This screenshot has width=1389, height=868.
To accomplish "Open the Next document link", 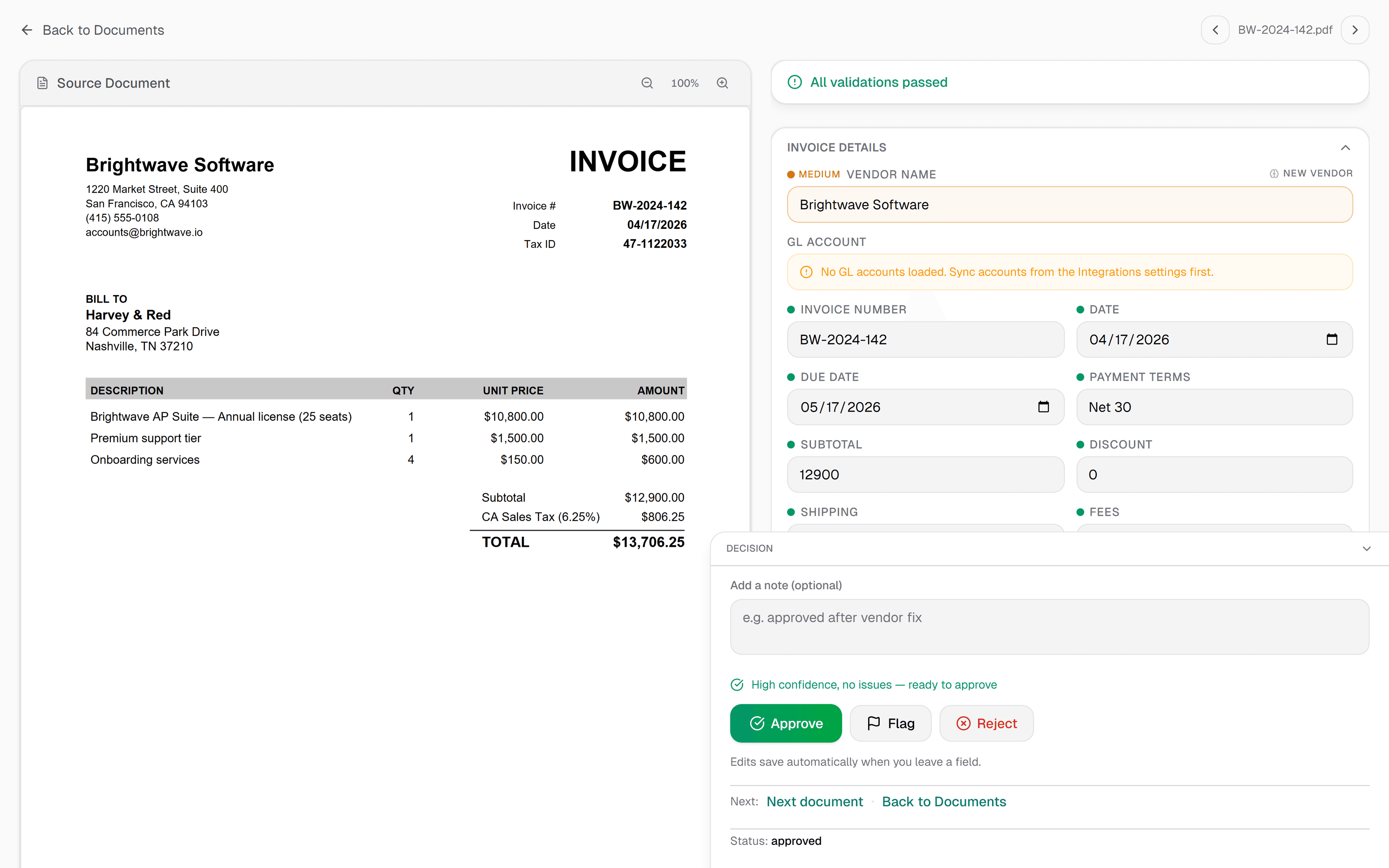I will [815, 802].
